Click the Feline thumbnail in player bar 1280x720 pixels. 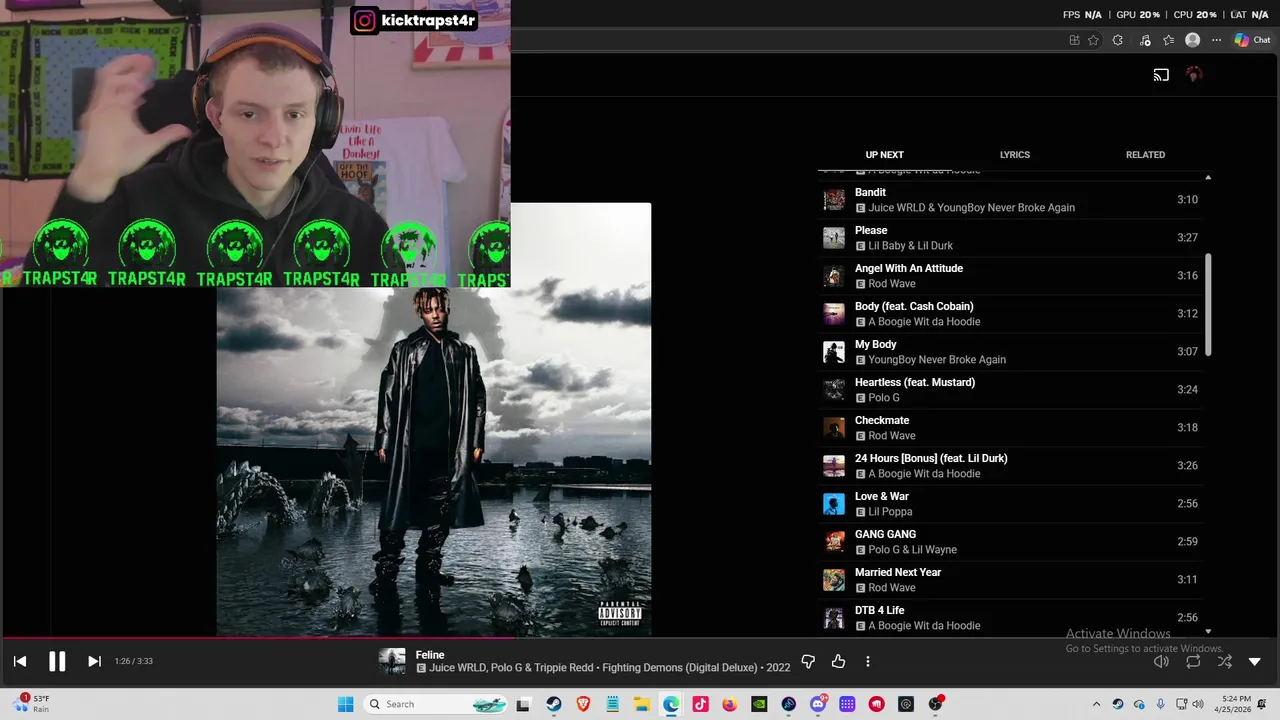(392, 661)
